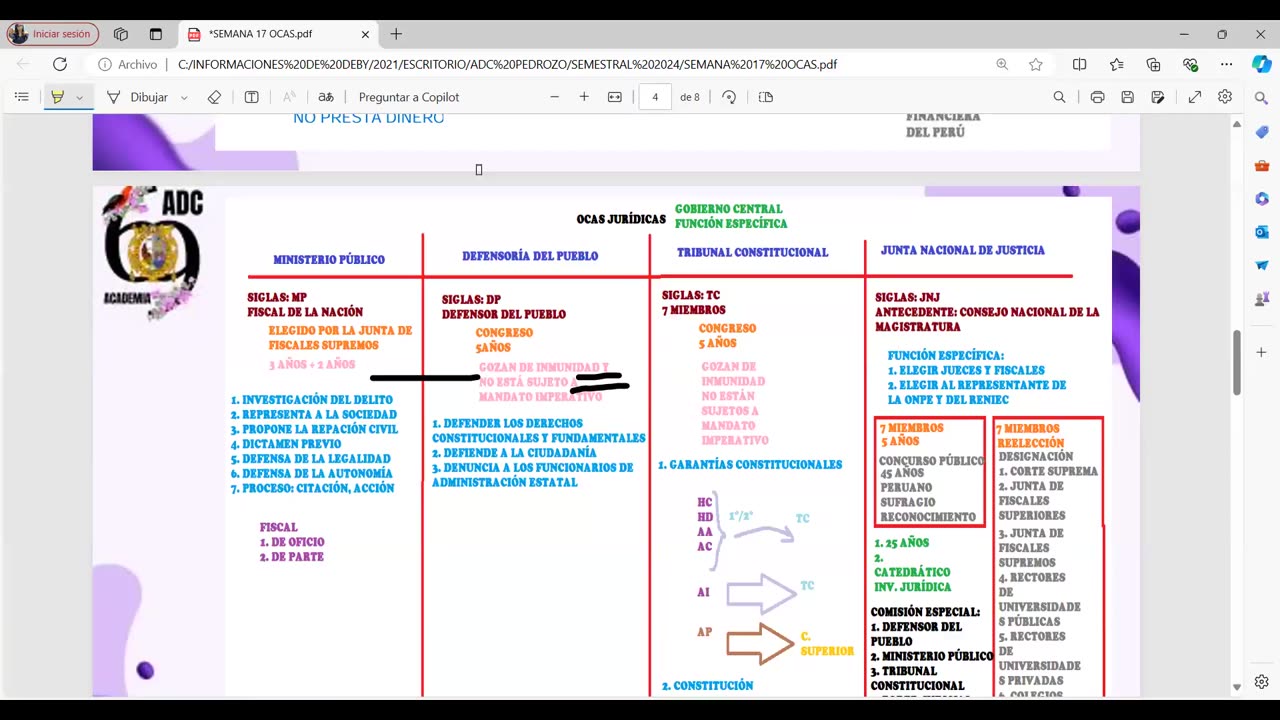The width and height of the screenshot is (1280, 720).
Task: Zoom out with the minus button
Action: coord(554,97)
